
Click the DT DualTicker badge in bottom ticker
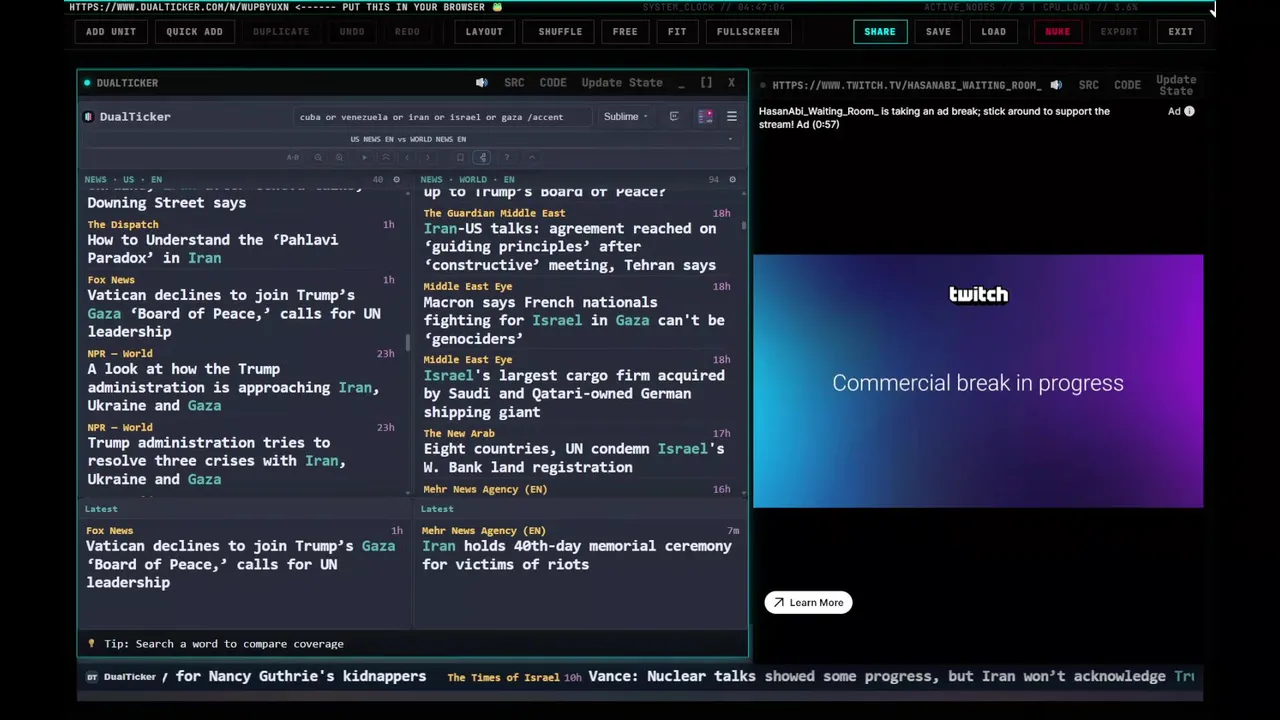click(121, 677)
